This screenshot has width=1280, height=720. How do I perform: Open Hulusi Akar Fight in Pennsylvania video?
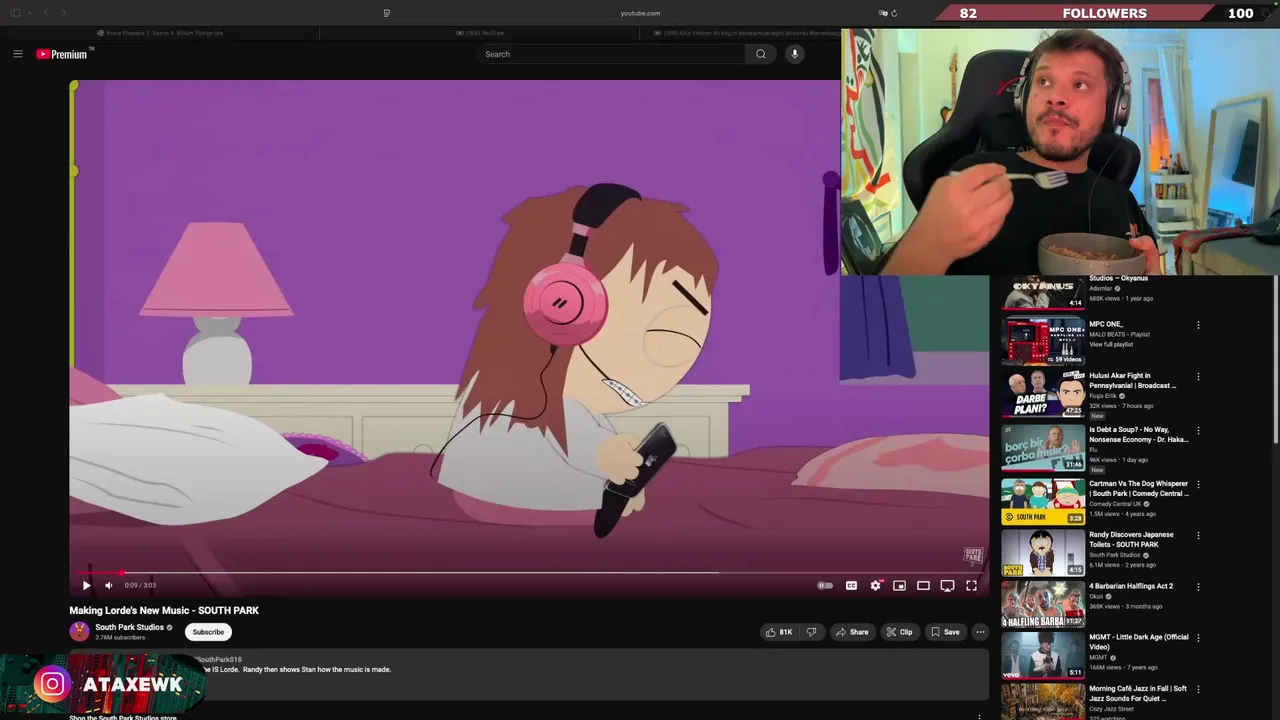tap(1132, 380)
